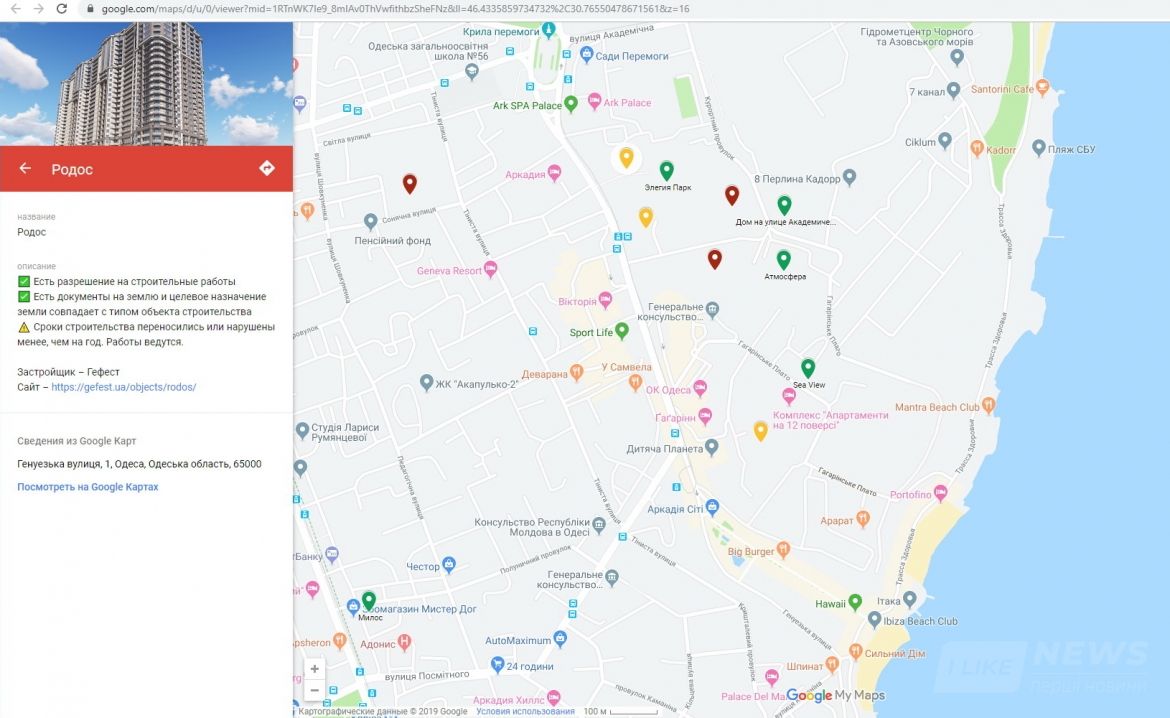Select the green Sea View map pin
Screen dimensions: 1170x718
(808, 367)
